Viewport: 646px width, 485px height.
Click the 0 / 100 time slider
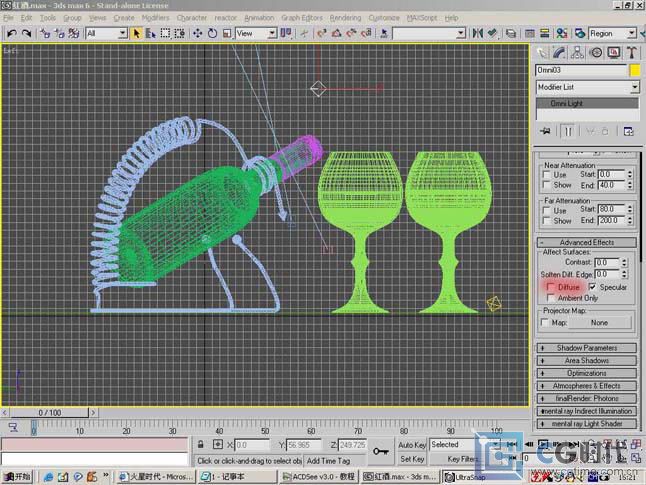(49, 412)
